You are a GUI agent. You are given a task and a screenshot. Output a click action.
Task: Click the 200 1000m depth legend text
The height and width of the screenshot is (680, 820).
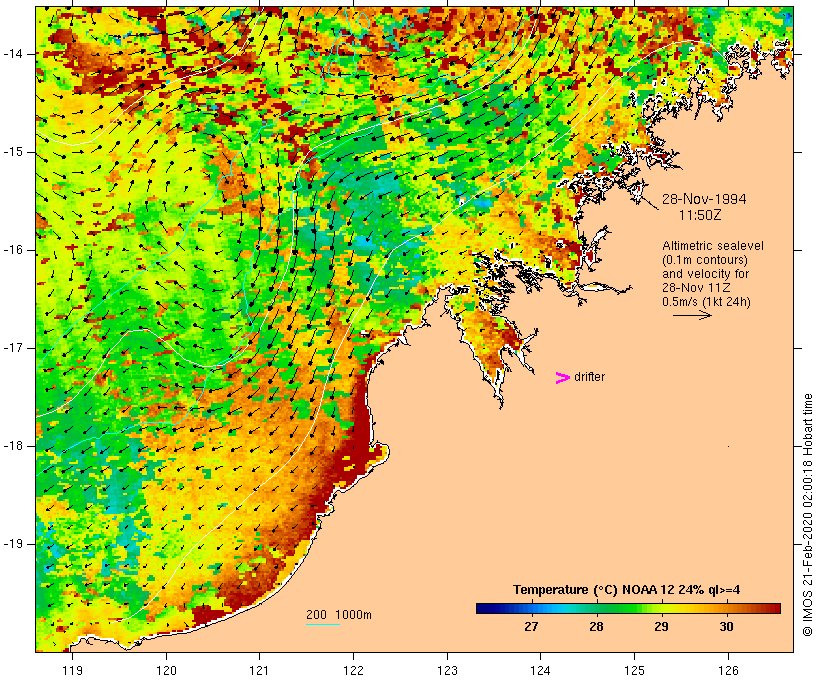[339, 615]
